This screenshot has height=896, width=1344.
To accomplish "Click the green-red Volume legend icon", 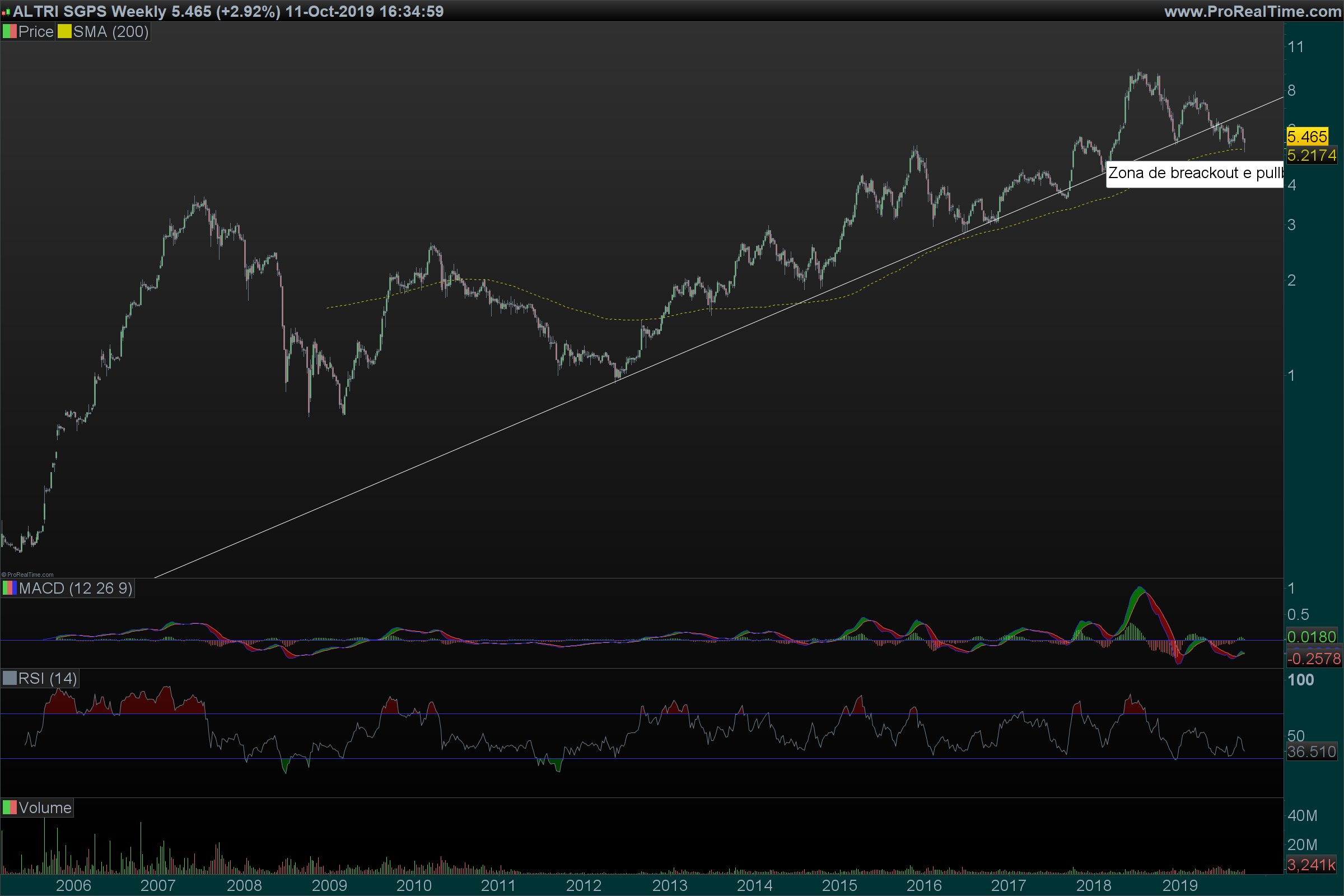I will [9, 808].
